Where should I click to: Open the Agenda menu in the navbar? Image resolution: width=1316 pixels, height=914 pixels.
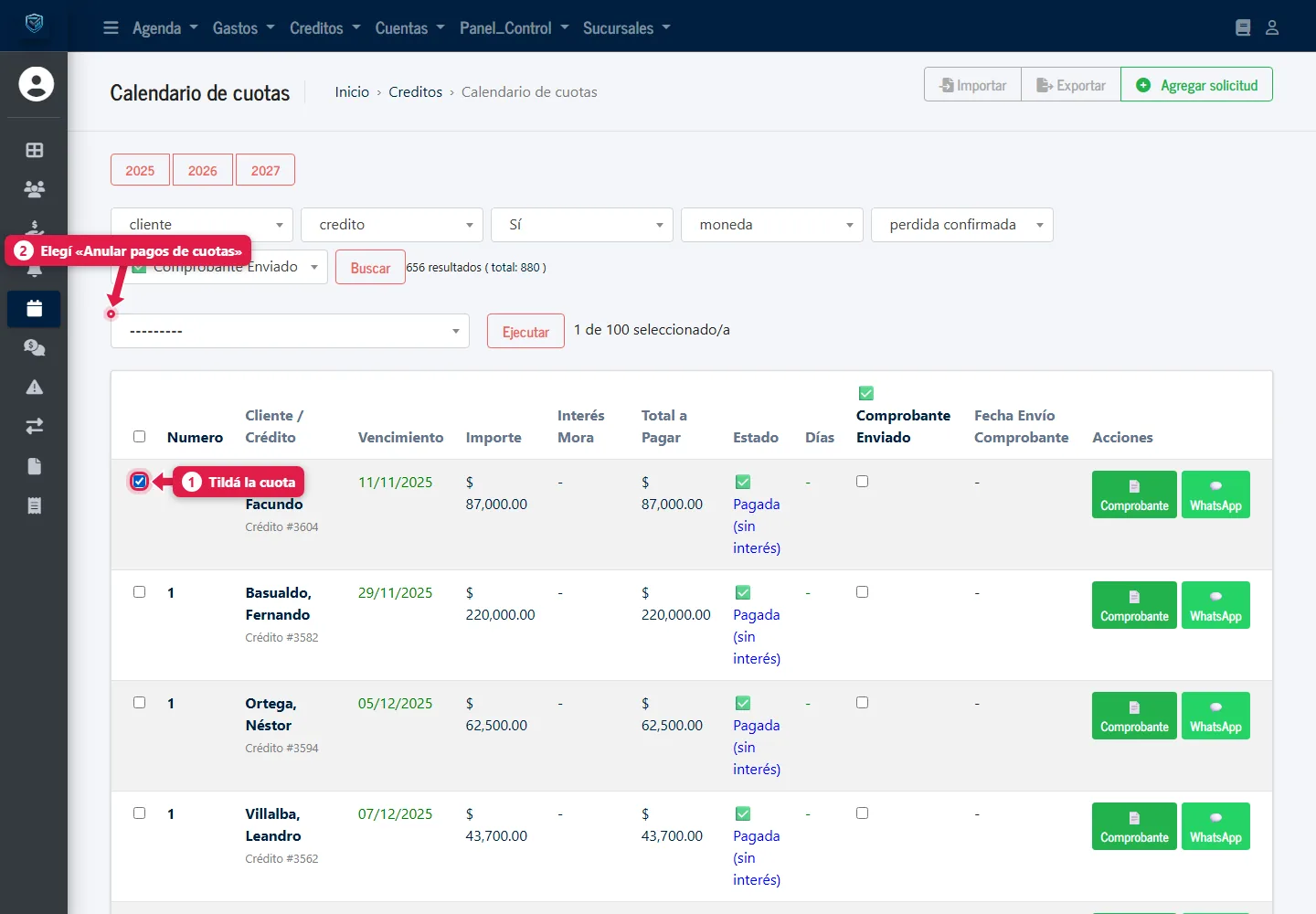[165, 28]
